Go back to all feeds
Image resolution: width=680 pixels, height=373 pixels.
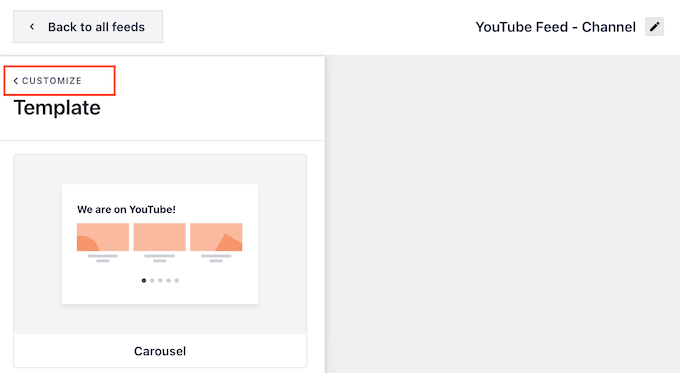[x=88, y=27]
